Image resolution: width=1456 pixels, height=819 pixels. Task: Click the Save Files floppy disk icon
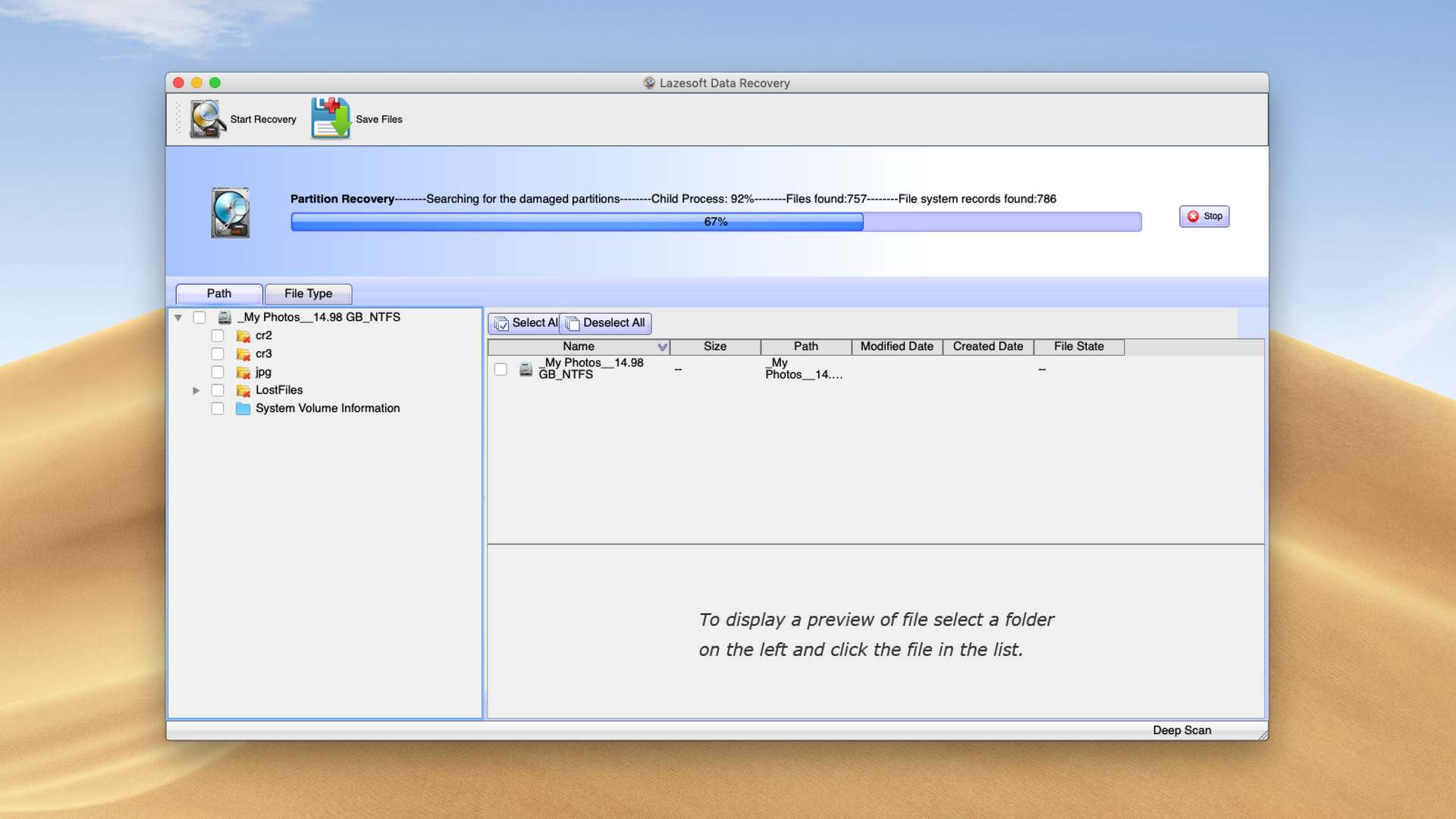331,118
